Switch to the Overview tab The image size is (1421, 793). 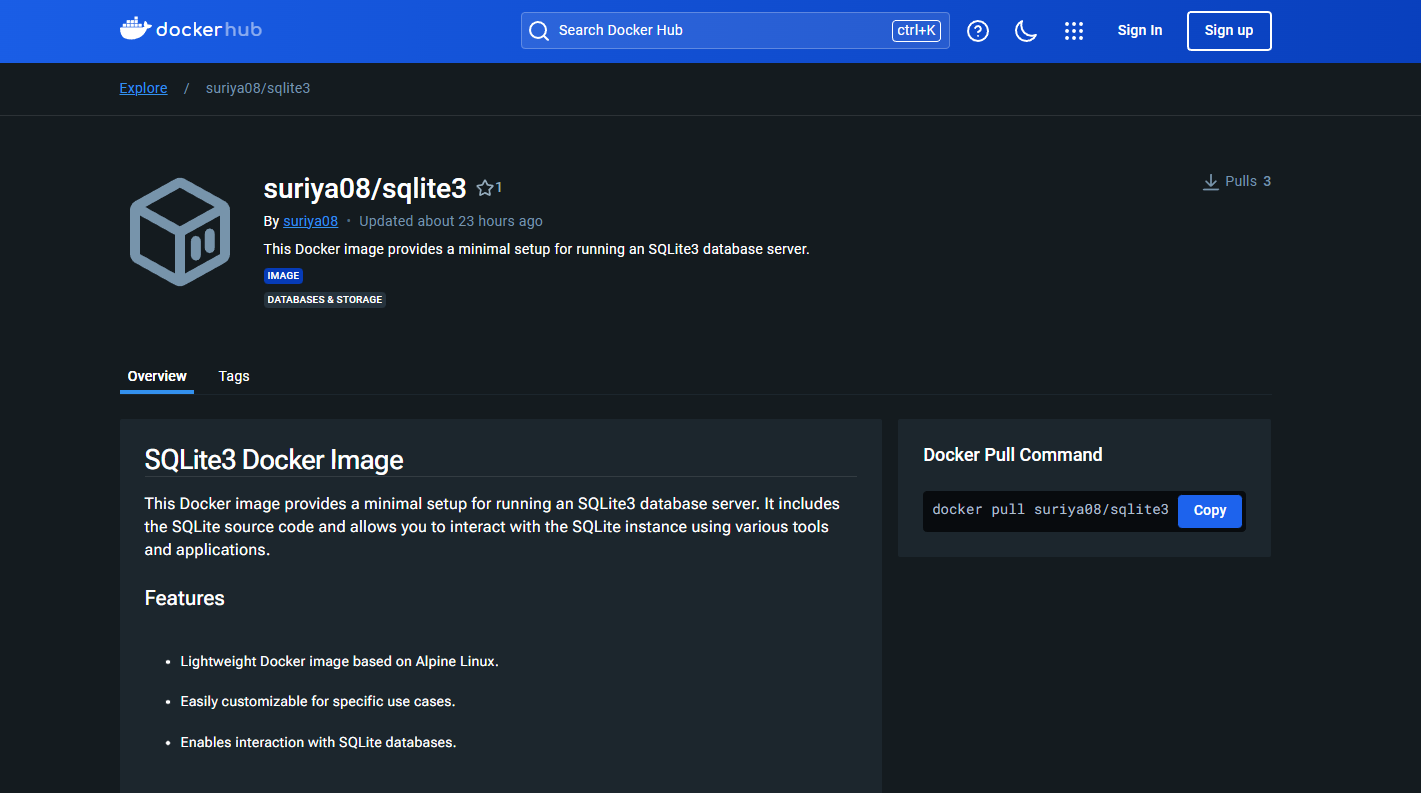click(157, 376)
